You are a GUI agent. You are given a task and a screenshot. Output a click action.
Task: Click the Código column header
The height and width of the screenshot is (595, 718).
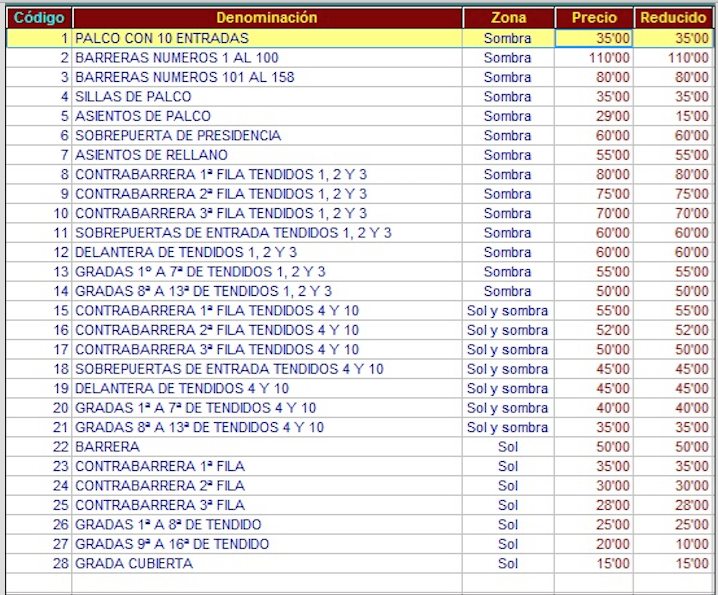[38, 18]
